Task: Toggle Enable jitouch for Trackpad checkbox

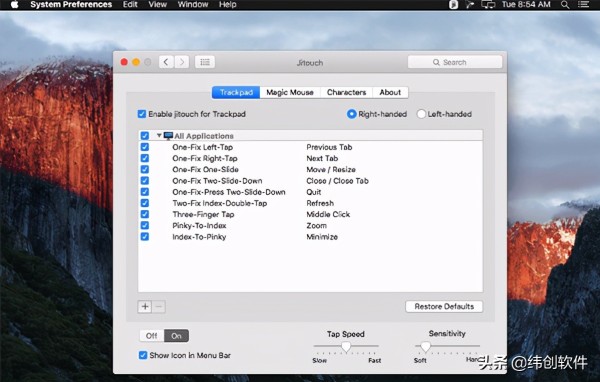Action: [142, 114]
